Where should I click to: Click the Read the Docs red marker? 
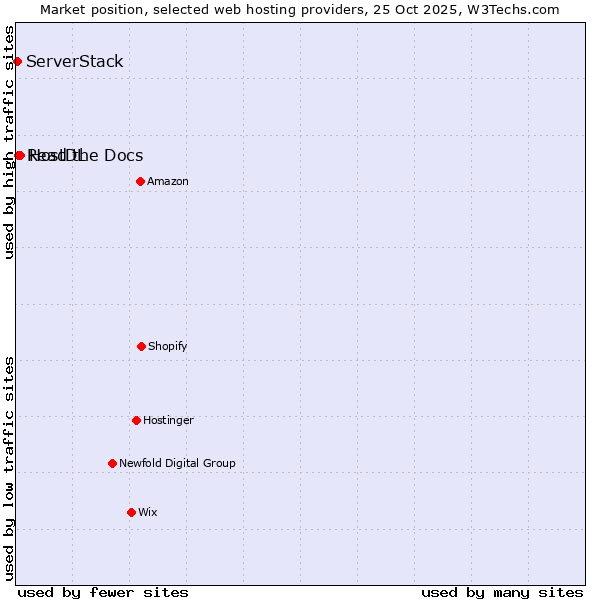19,155
